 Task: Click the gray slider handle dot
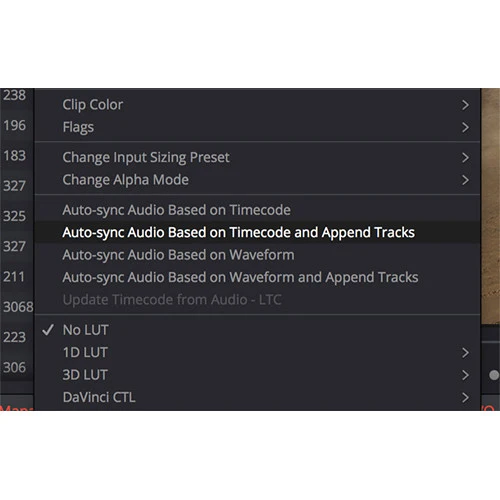coord(494,375)
